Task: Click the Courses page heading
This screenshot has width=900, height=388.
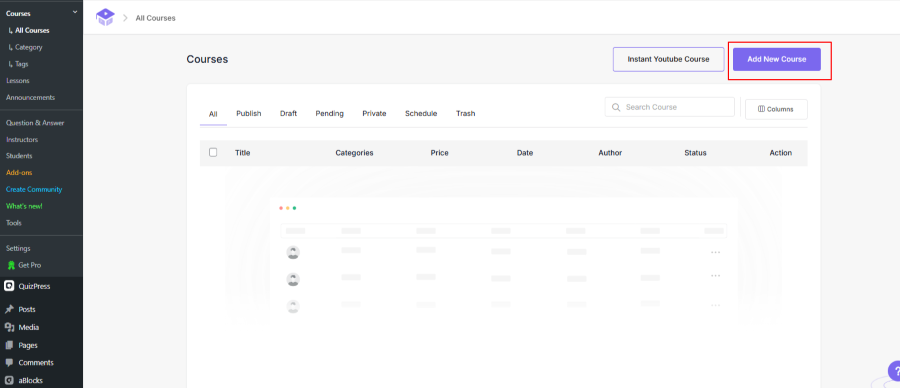Action: 207,59
